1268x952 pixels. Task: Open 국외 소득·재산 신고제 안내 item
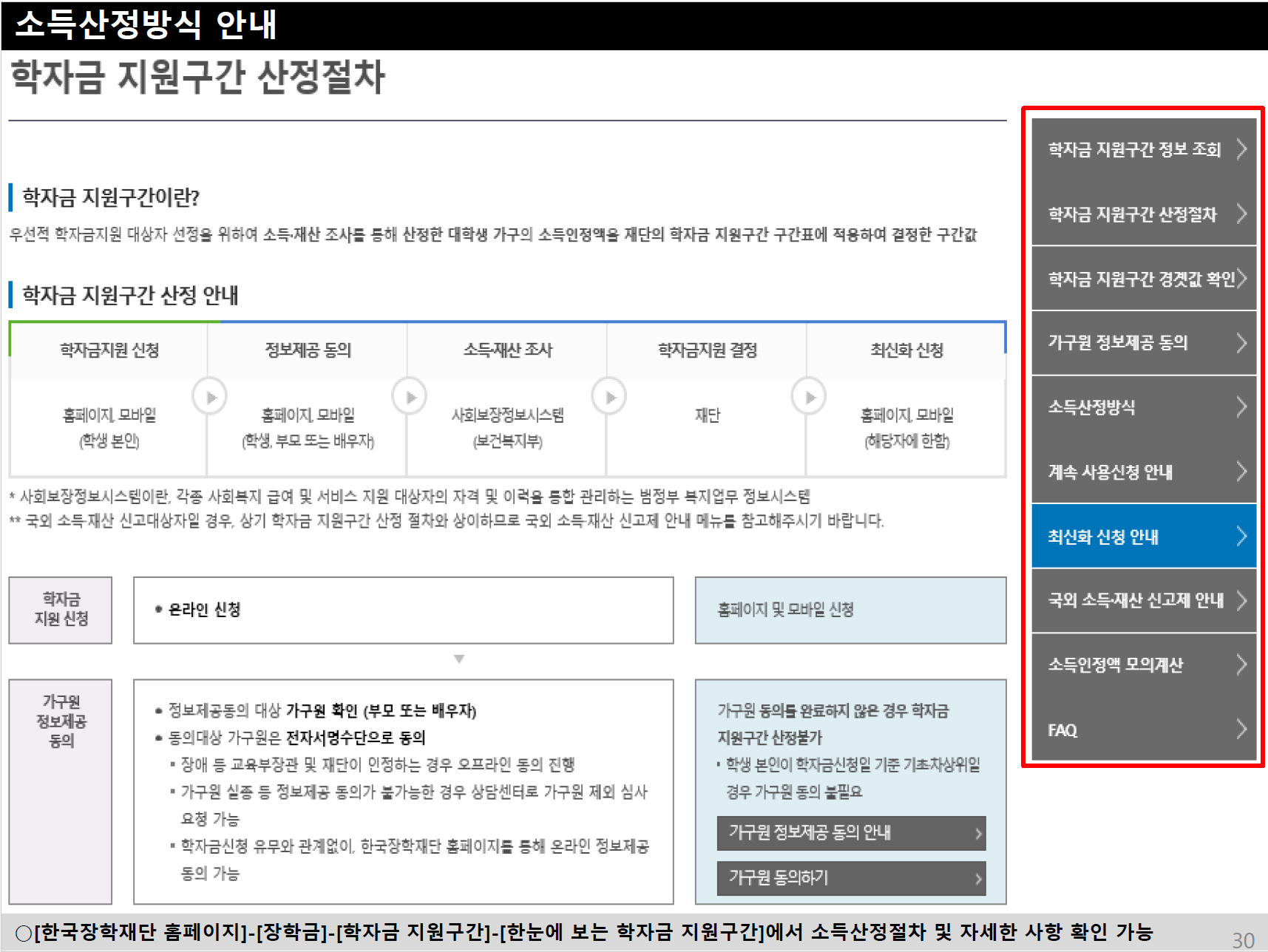coord(1144,600)
